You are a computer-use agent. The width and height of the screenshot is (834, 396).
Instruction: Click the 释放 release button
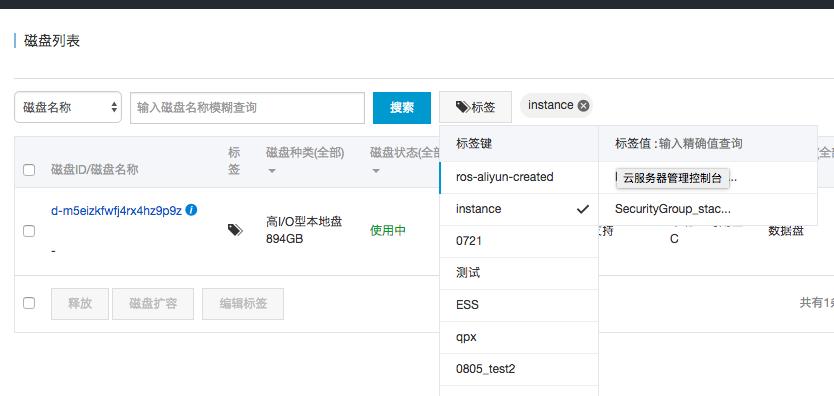80,304
